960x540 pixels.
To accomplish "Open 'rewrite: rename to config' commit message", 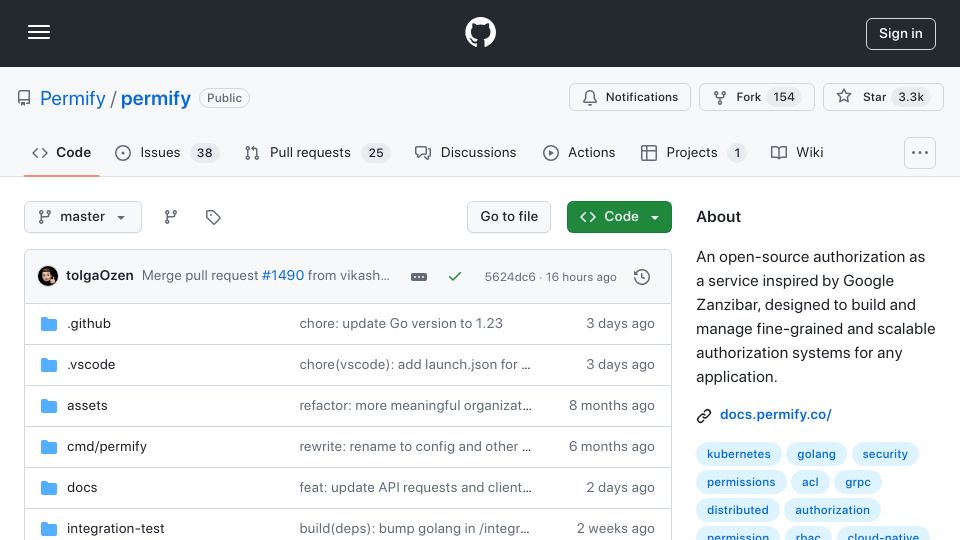I will [x=415, y=446].
